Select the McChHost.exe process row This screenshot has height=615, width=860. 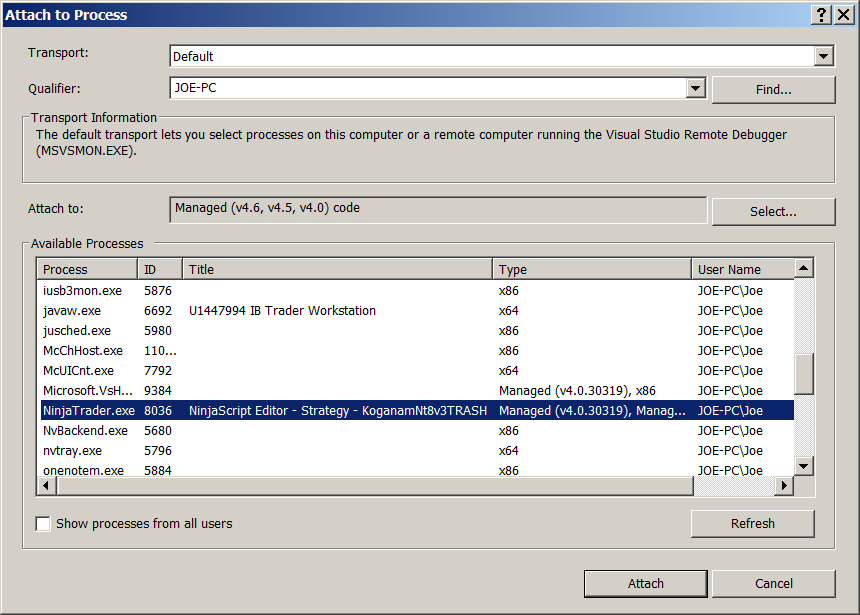(417, 351)
